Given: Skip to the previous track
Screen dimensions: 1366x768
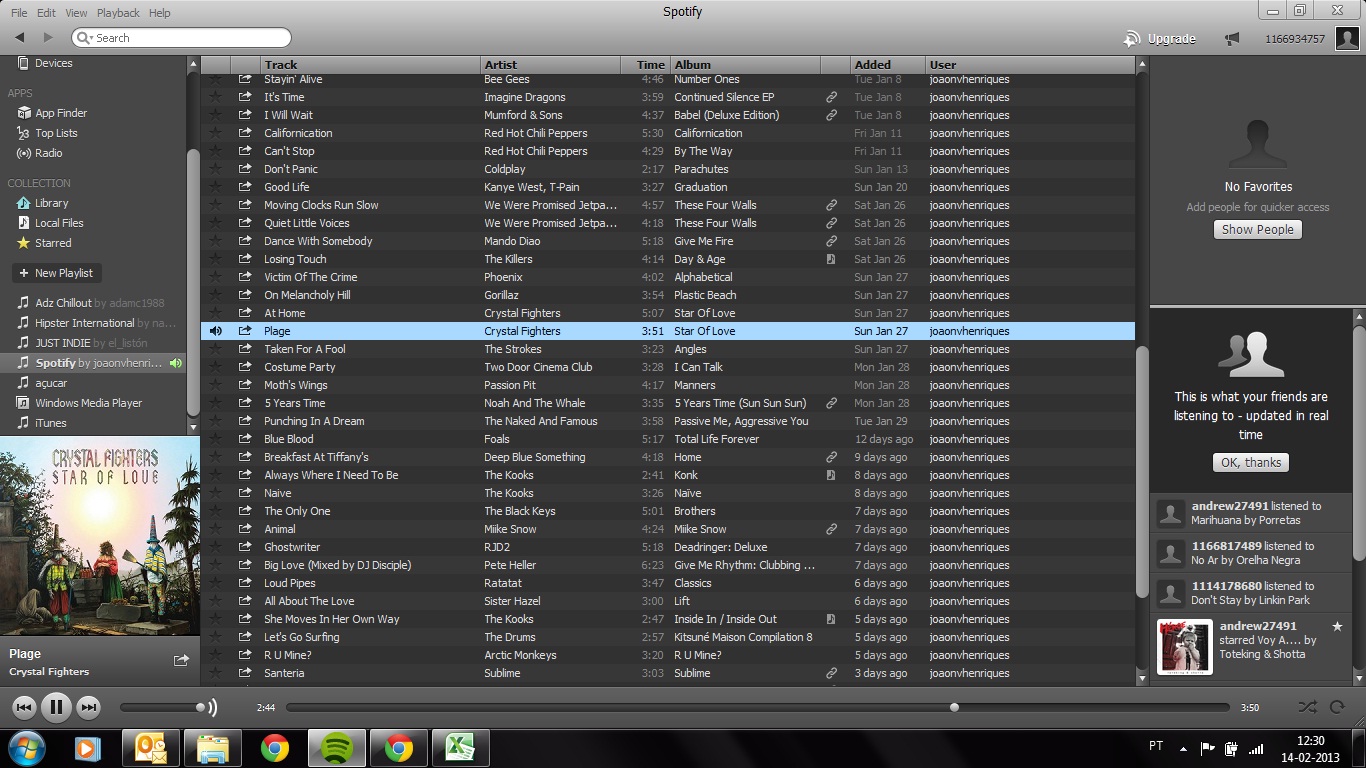Looking at the screenshot, I should (24, 708).
